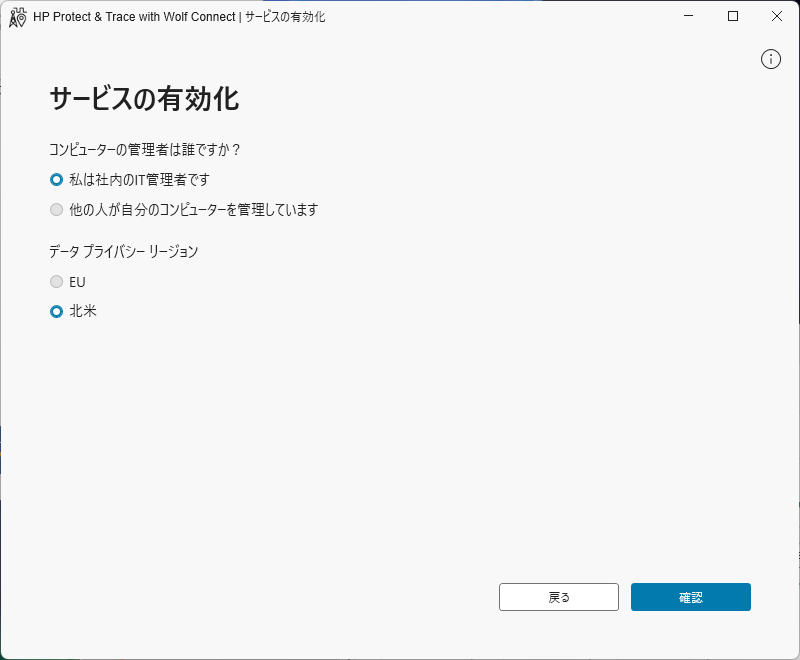Click the コンピューターの管理者は誰ですか？ question text

click(x=144, y=149)
